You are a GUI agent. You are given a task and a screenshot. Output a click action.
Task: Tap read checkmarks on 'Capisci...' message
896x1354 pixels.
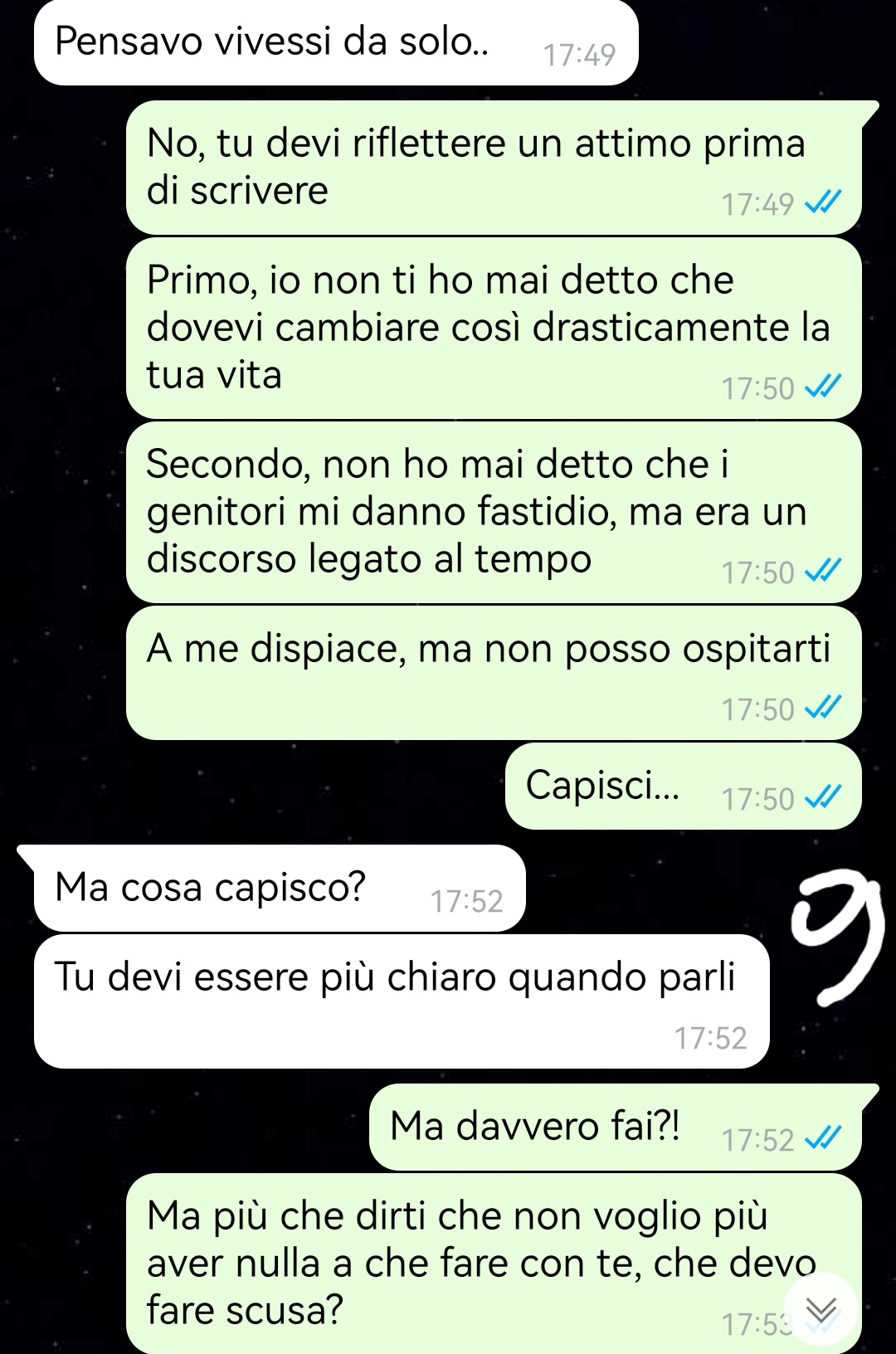click(x=824, y=798)
